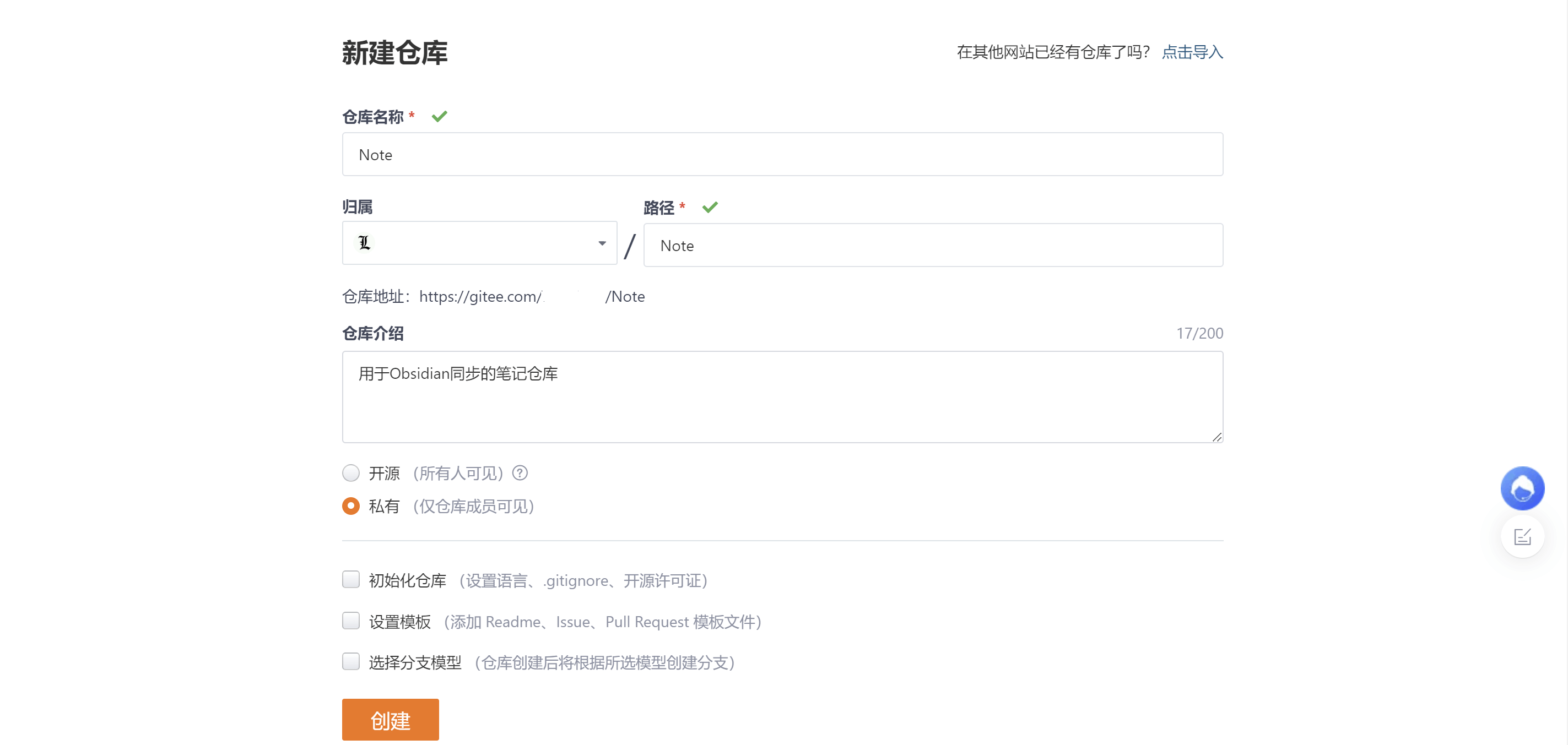Select the 开源 public radio option
1568x745 pixels.
[x=350, y=472]
